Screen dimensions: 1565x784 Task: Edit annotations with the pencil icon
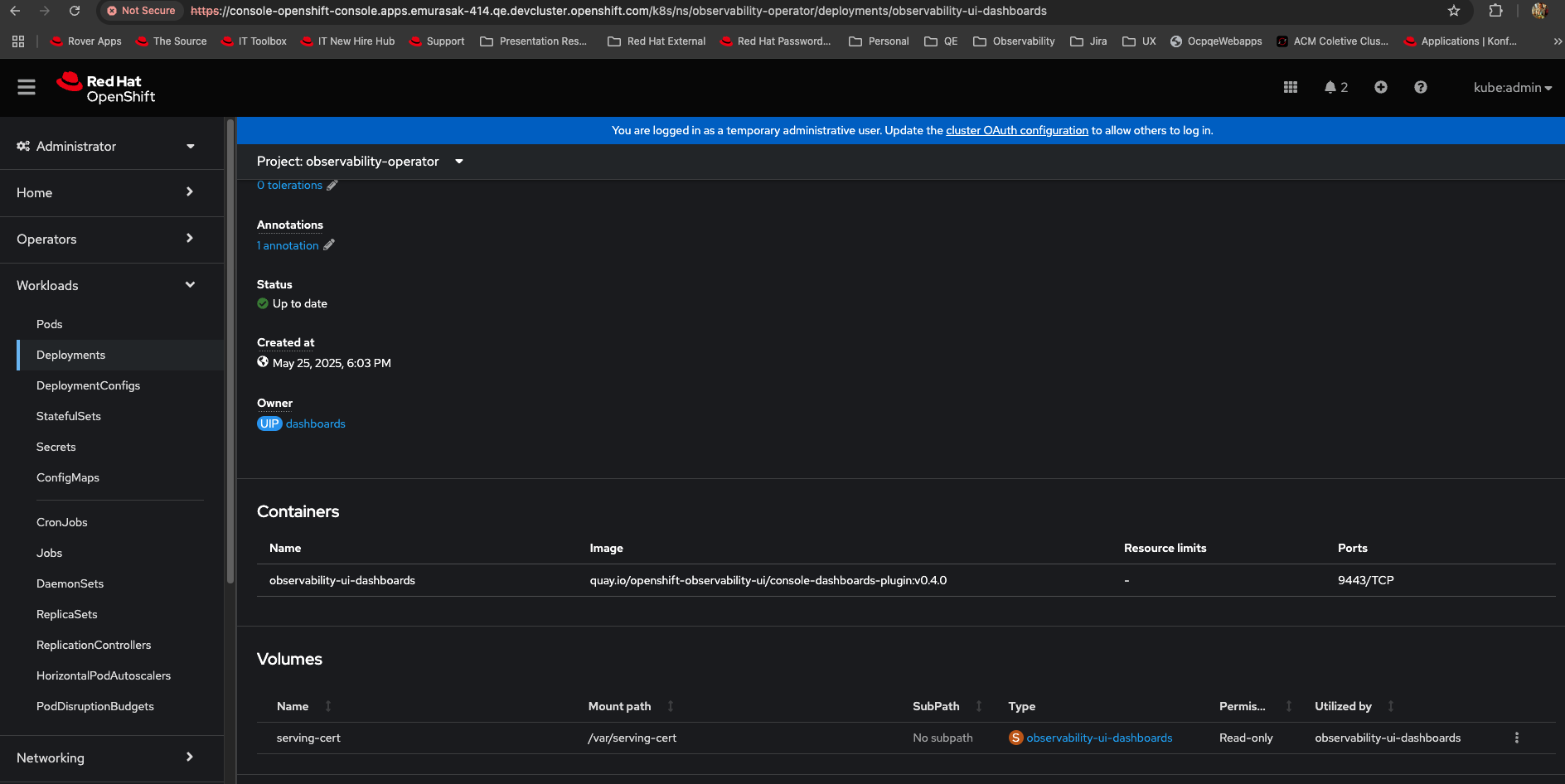pyautogui.click(x=329, y=245)
